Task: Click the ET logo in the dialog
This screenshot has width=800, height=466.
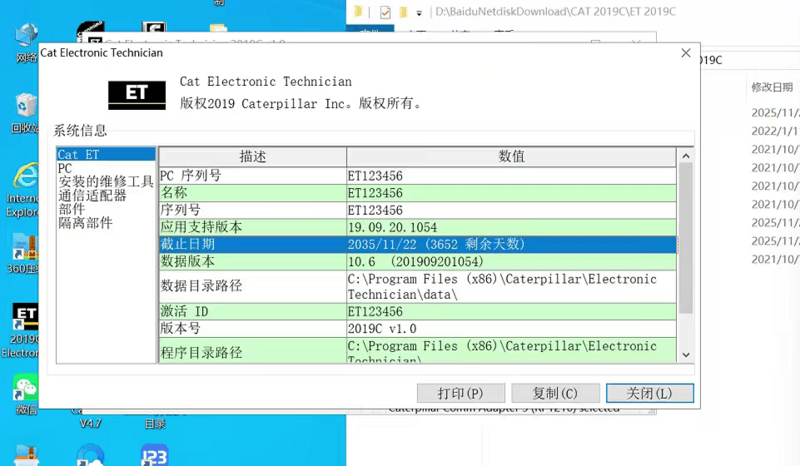Action: point(136,93)
